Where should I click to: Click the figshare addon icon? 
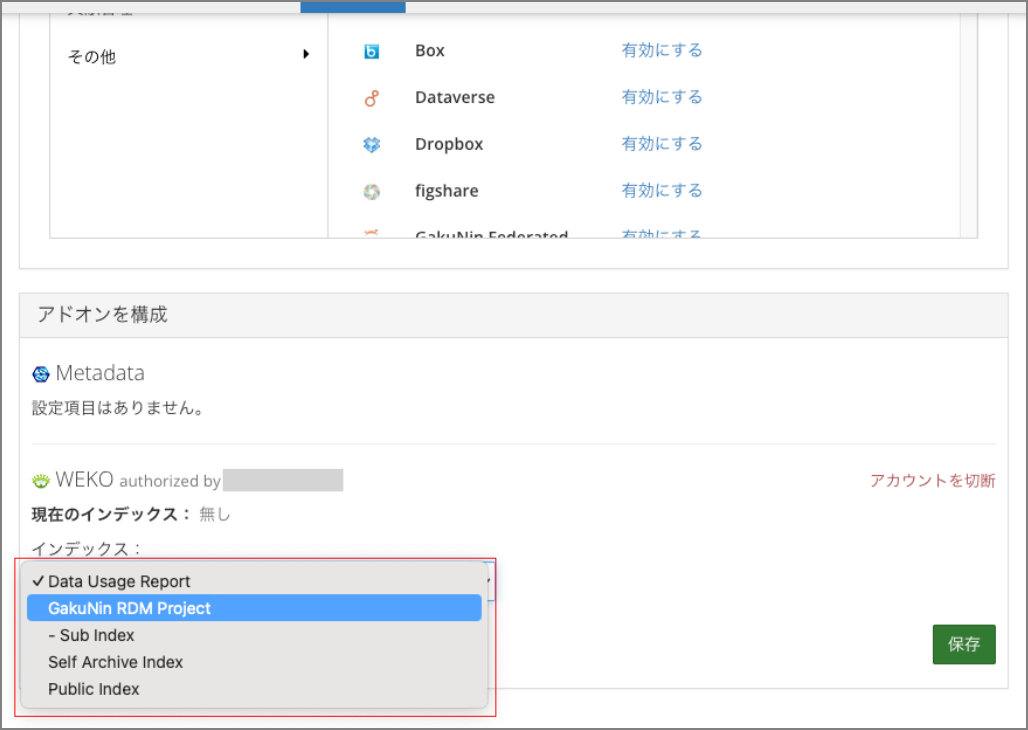pos(371,192)
